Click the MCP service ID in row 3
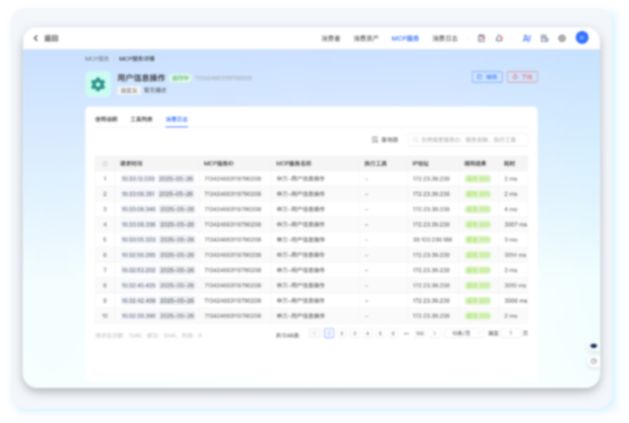This screenshot has height=423, width=629. (x=233, y=209)
